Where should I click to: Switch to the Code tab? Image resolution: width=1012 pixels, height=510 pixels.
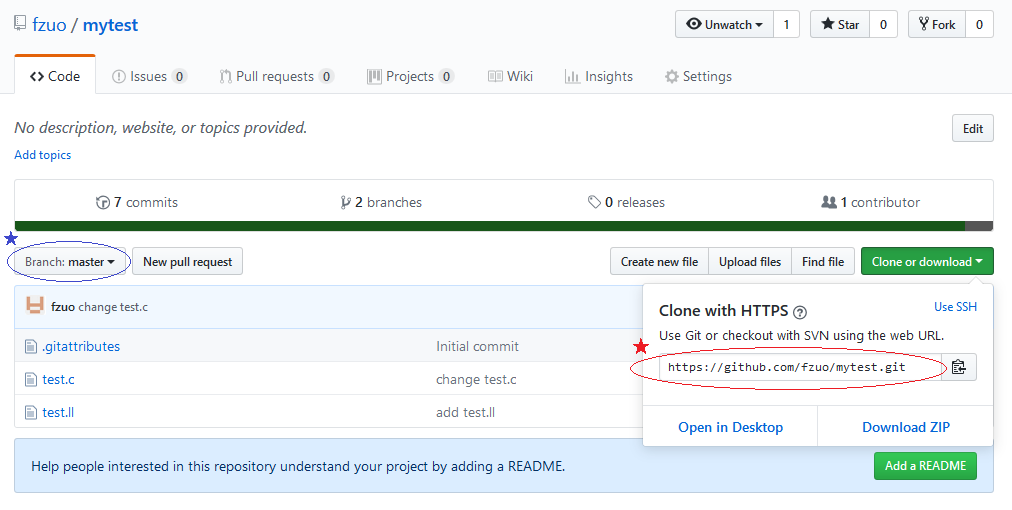(55, 76)
